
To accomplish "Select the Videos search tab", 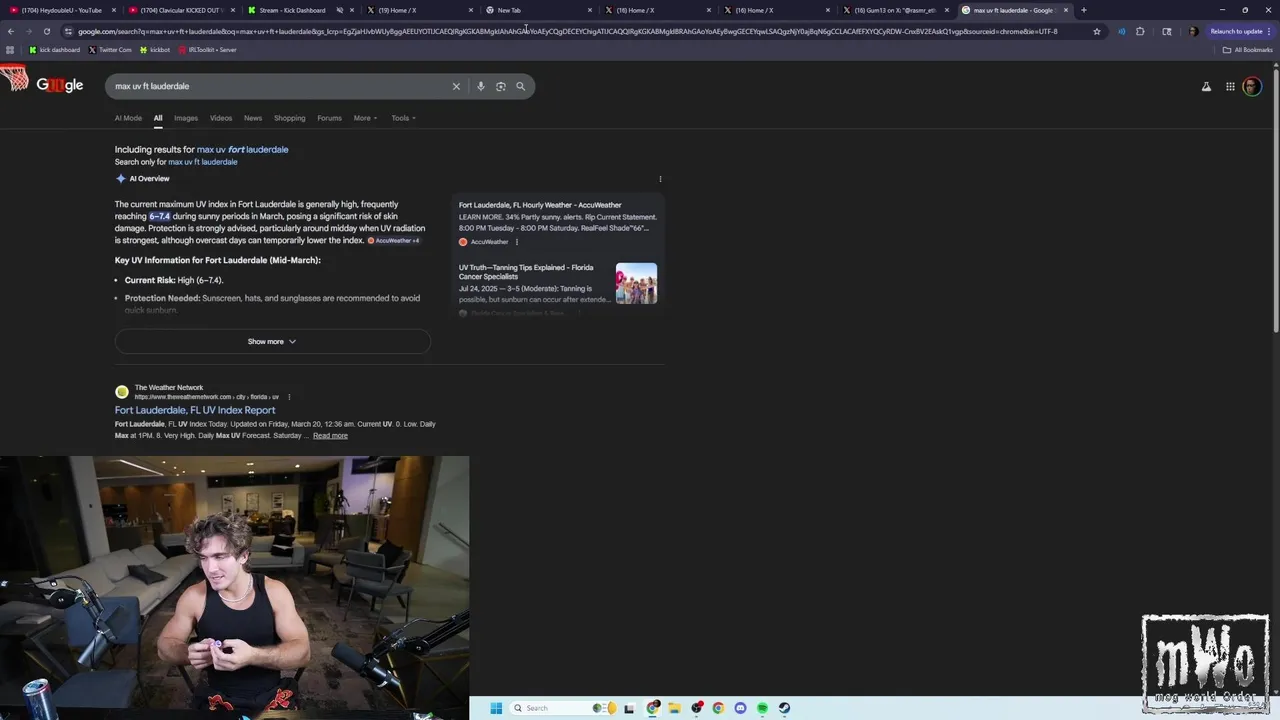I will [x=221, y=118].
